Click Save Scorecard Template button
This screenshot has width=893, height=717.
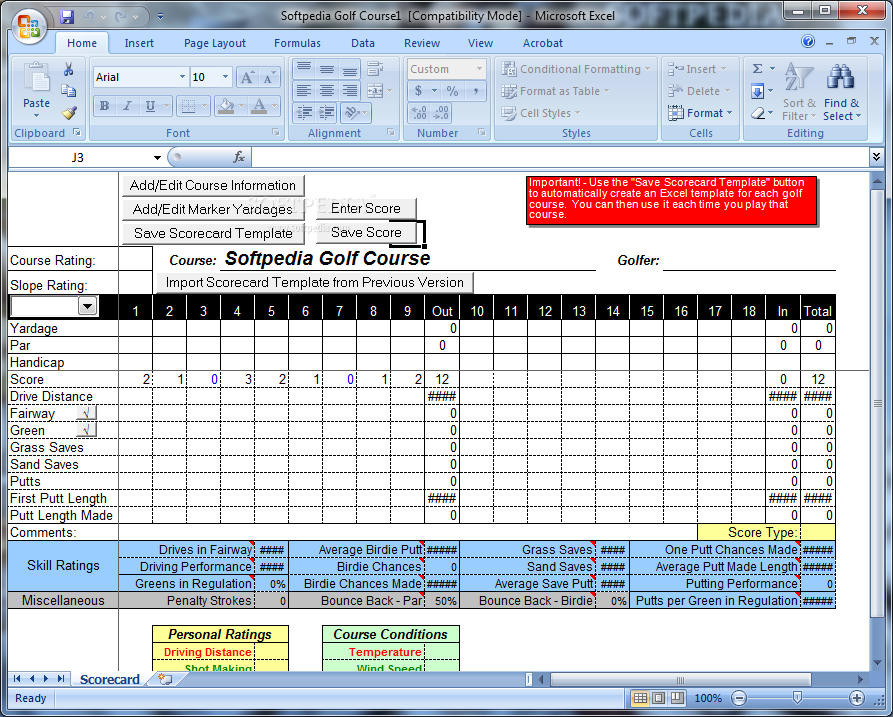tap(213, 233)
